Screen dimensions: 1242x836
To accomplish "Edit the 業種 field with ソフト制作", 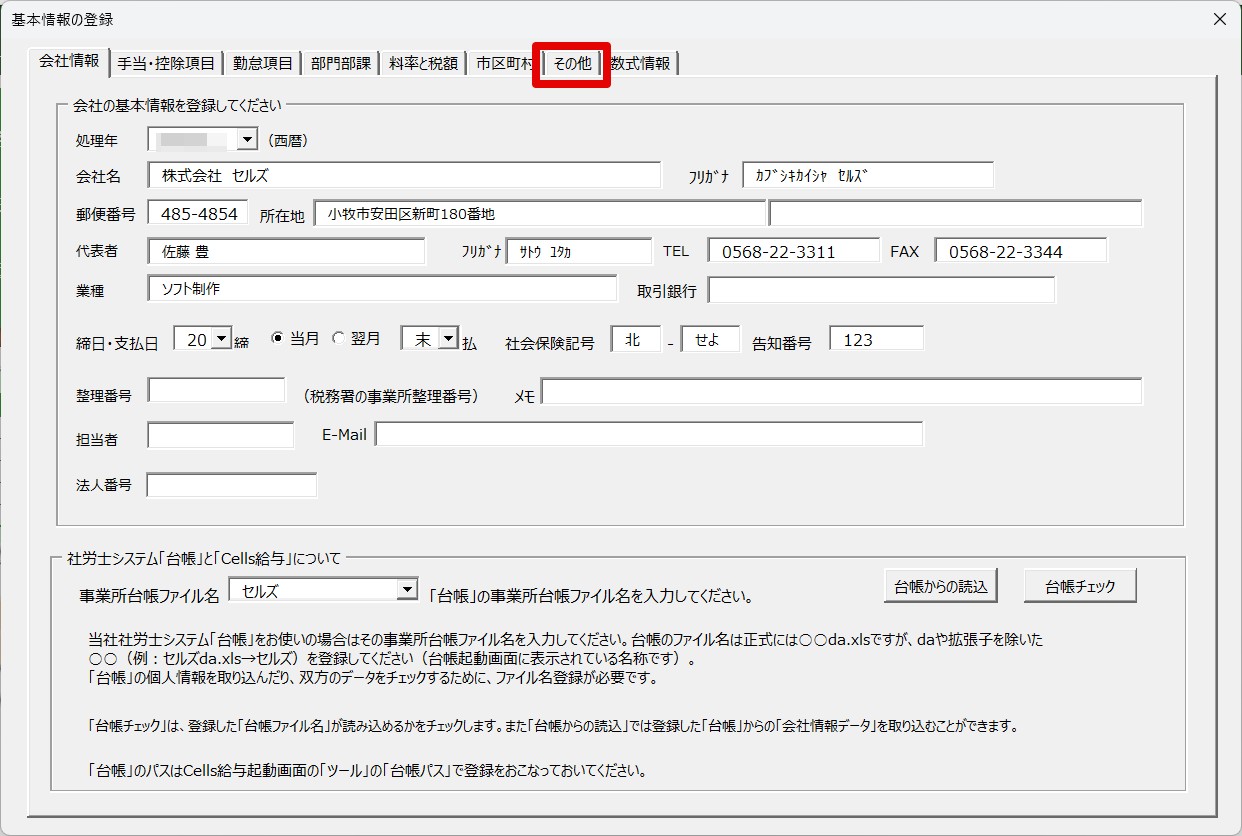I will pos(382,289).
